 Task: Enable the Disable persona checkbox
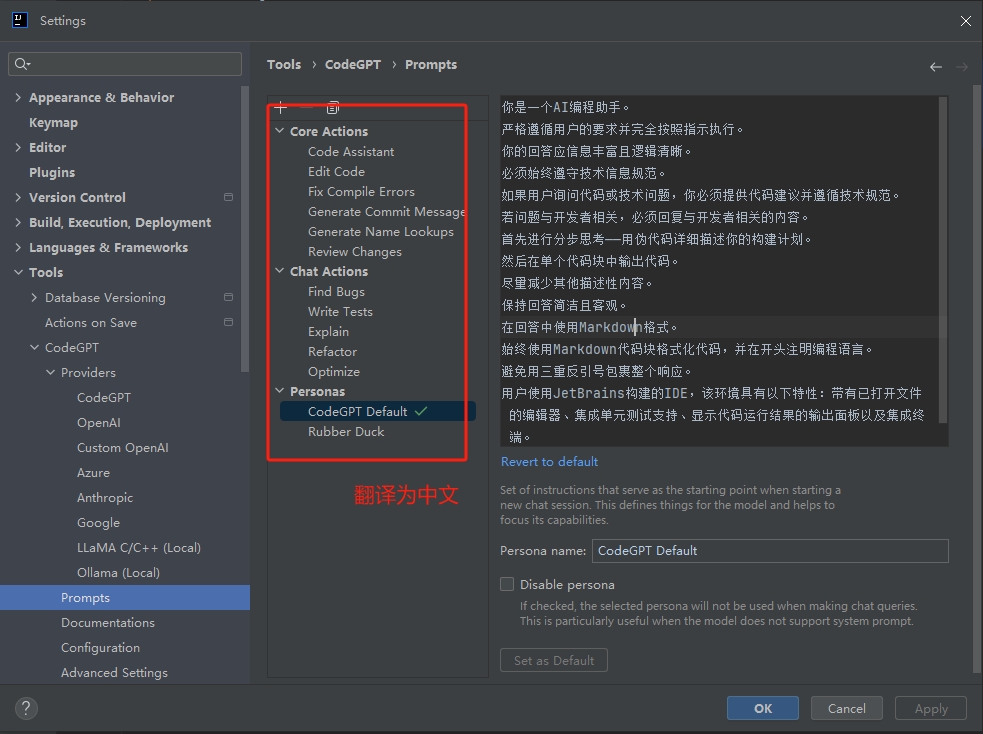coord(507,584)
